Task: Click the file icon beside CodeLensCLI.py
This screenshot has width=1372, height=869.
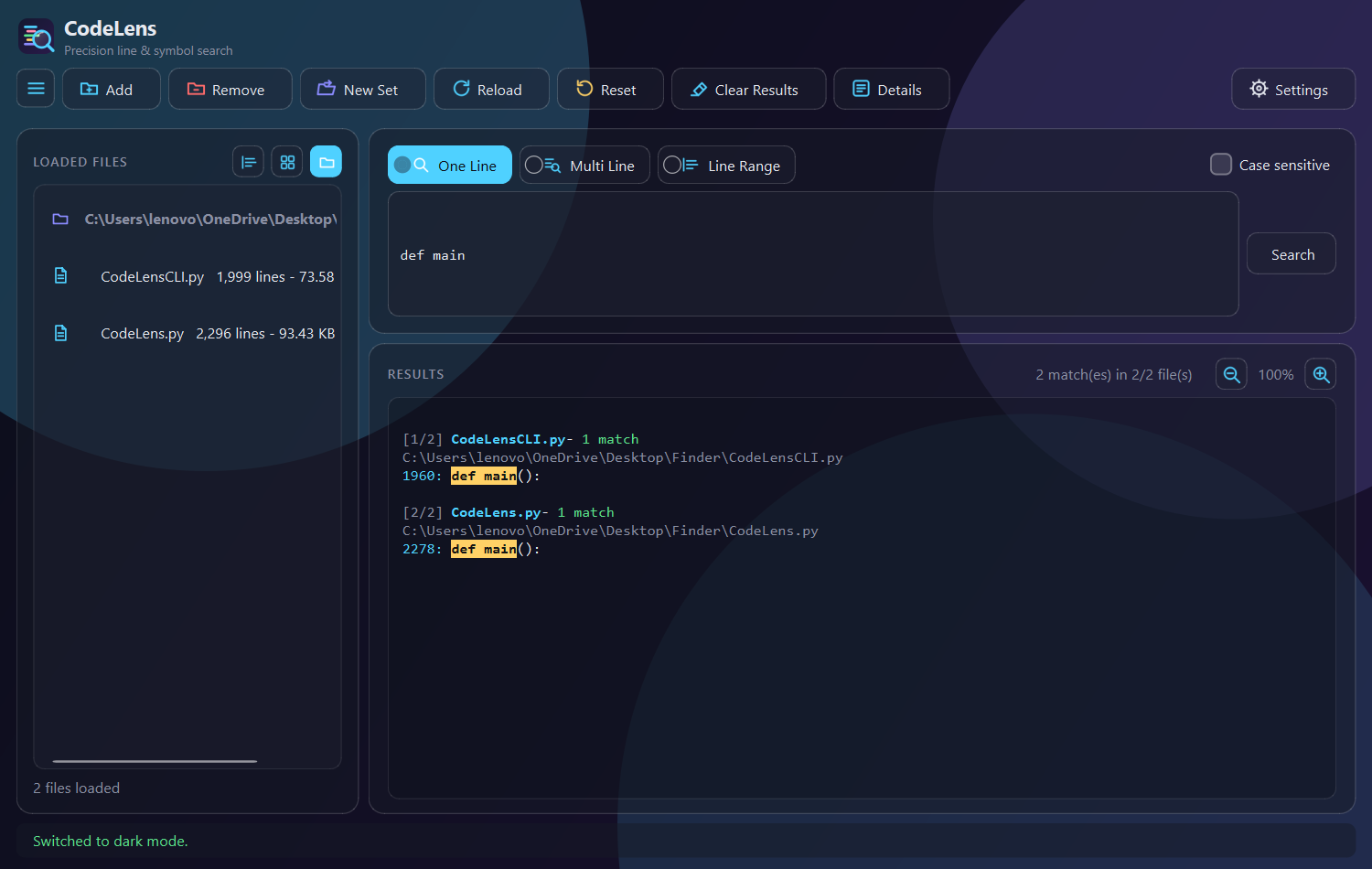Action: tap(60, 275)
